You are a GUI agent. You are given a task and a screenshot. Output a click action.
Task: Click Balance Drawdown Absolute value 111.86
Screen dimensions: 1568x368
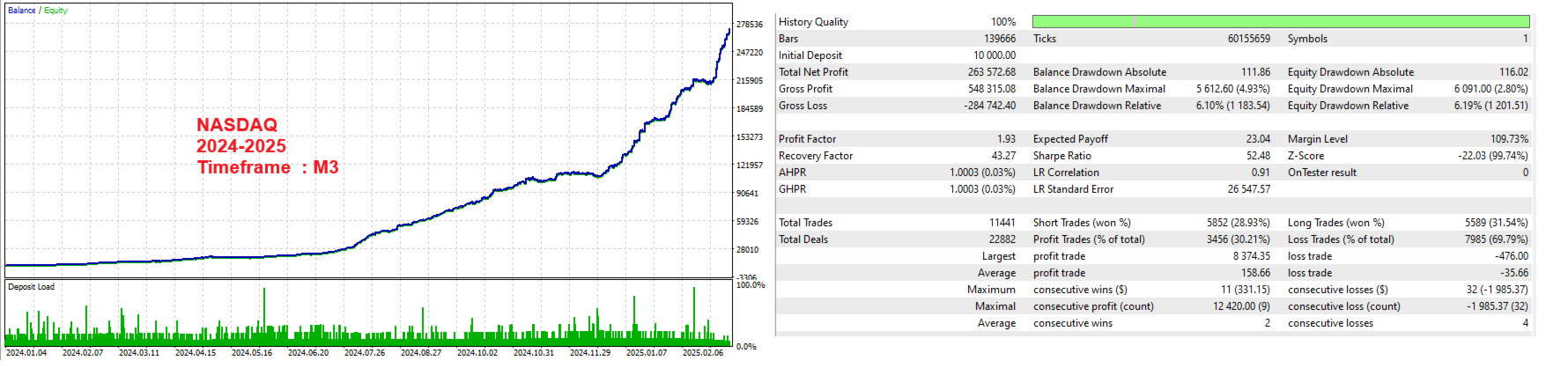pos(1256,72)
